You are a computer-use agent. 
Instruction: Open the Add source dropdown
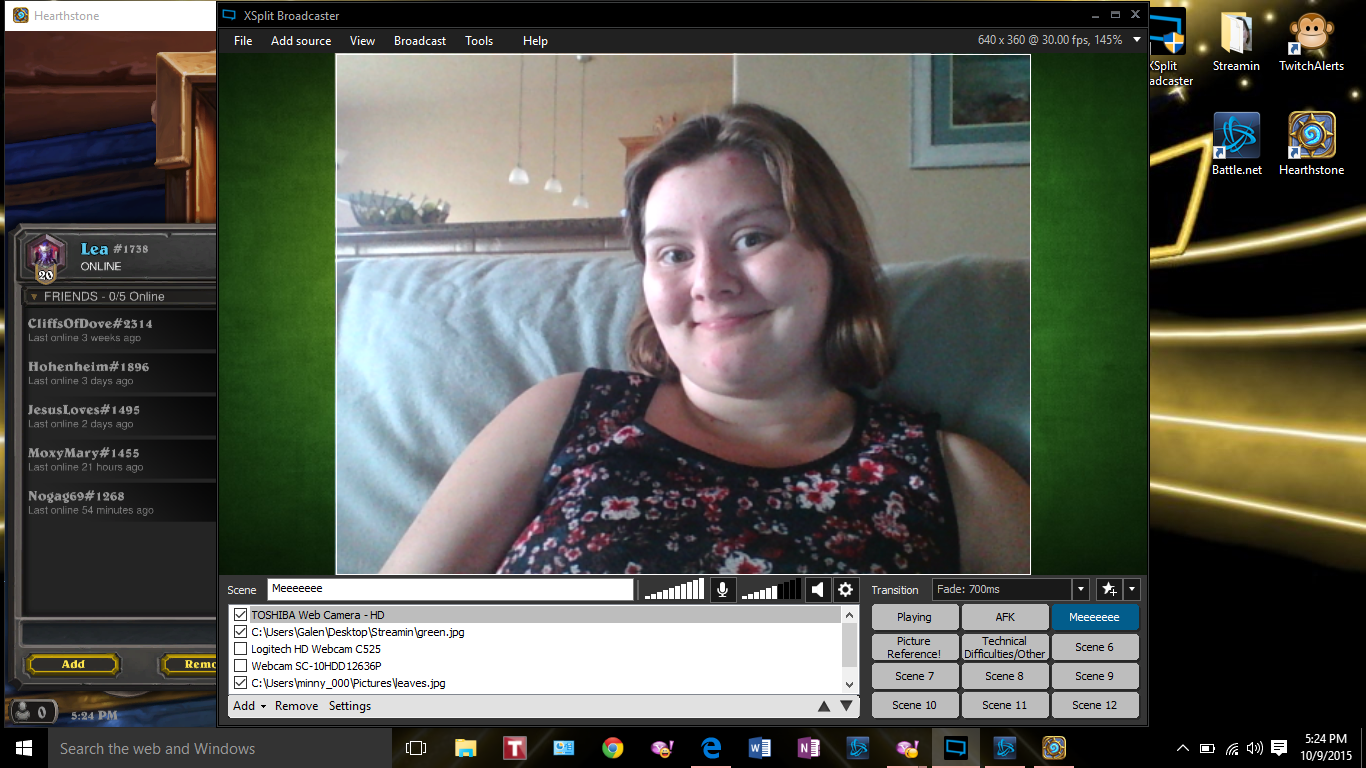(x=301, y=41)
